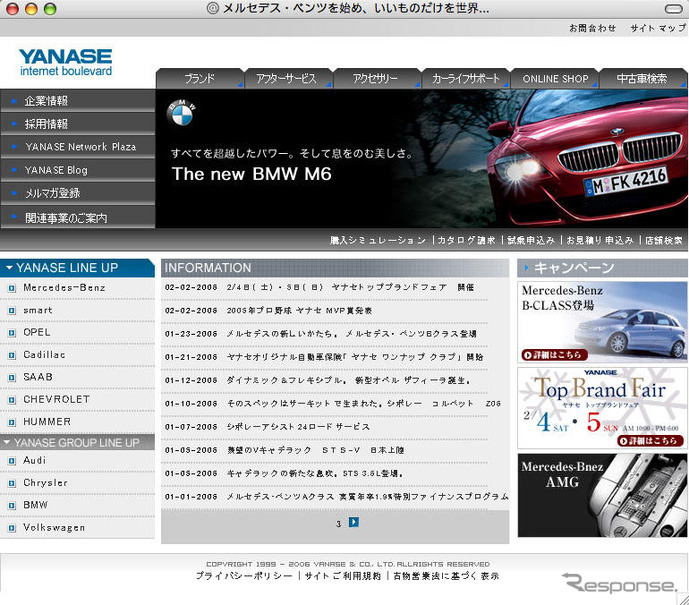Click the next page arrow under Information

[x=354, y=522]
